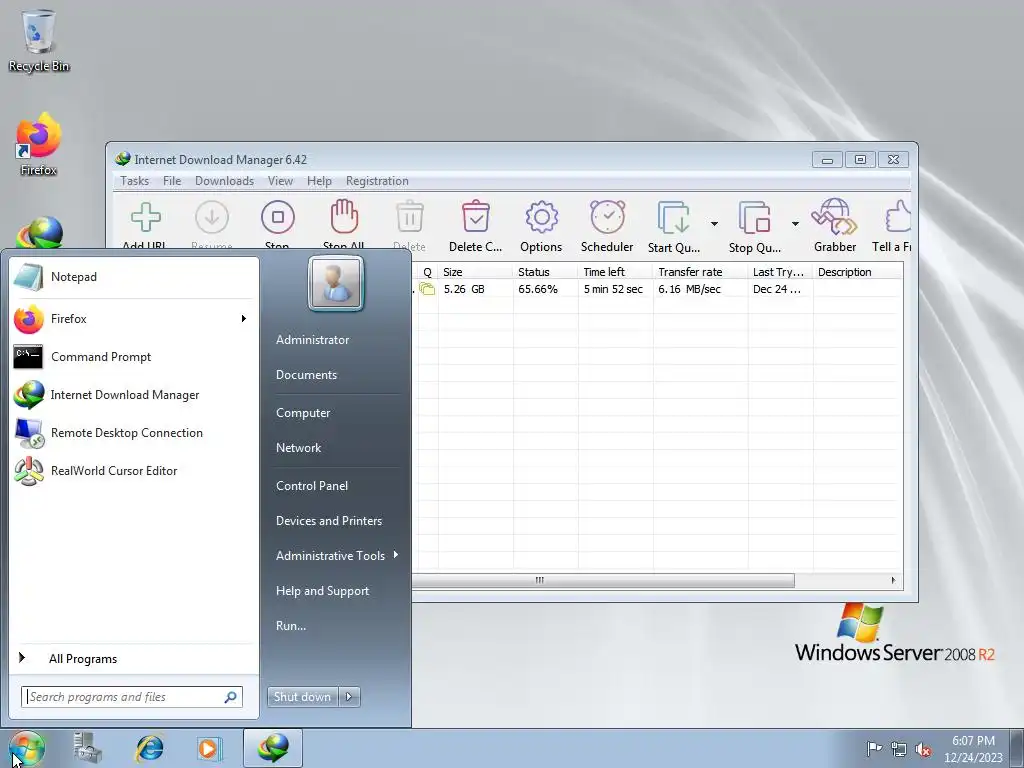Click the Administrator name link
1024x768 pixels.
click(x=312, y=340)
